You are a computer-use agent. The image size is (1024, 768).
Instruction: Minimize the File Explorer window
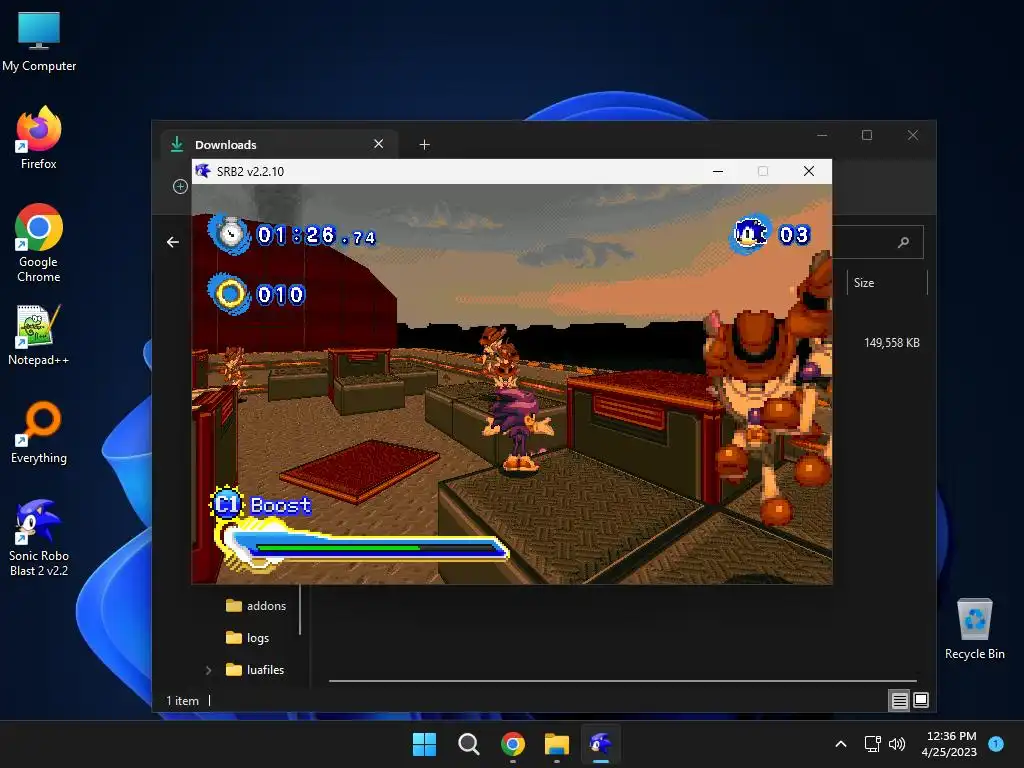822,135
